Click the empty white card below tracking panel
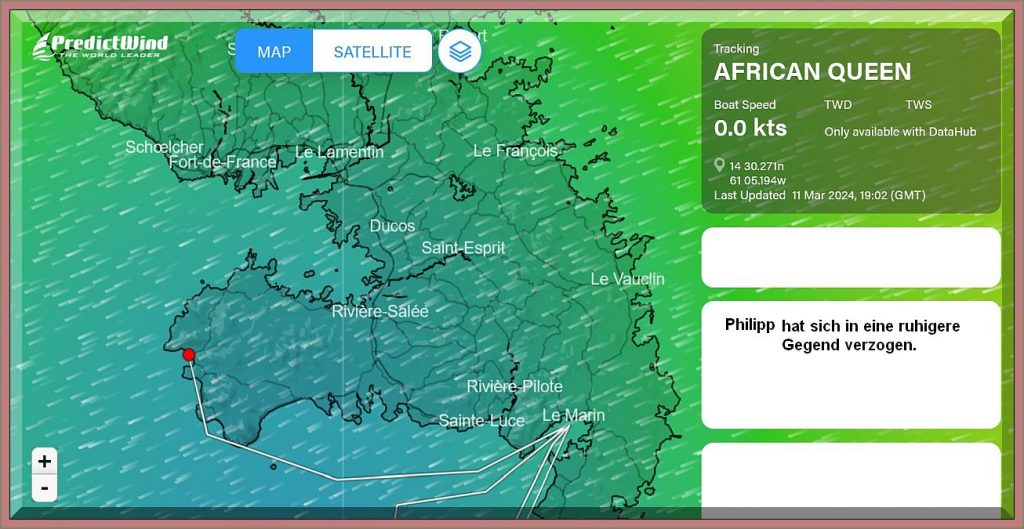 850,257
